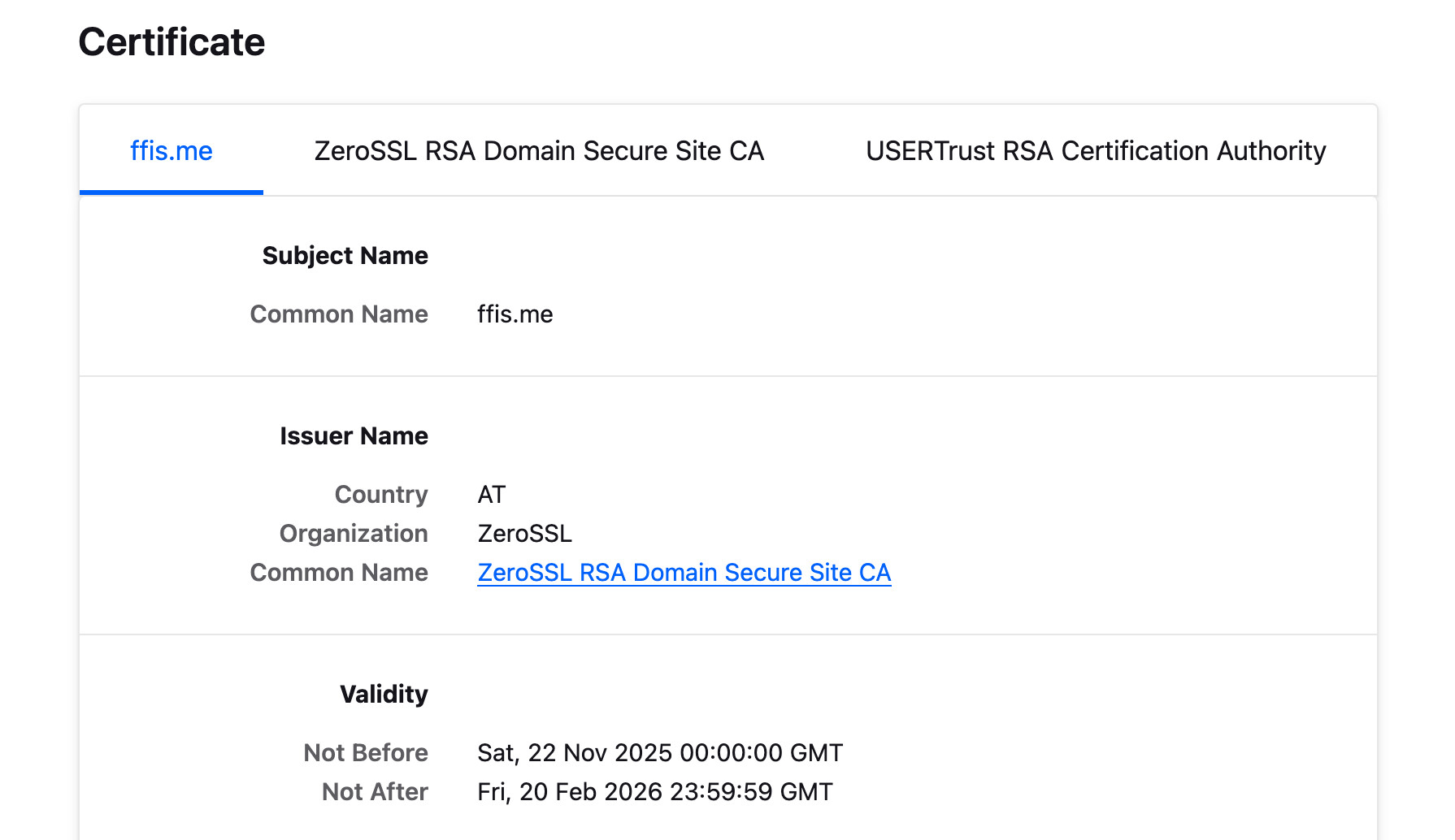Click the Not After field label
This screenshot has height=840, width=1455.
[375, 792]
